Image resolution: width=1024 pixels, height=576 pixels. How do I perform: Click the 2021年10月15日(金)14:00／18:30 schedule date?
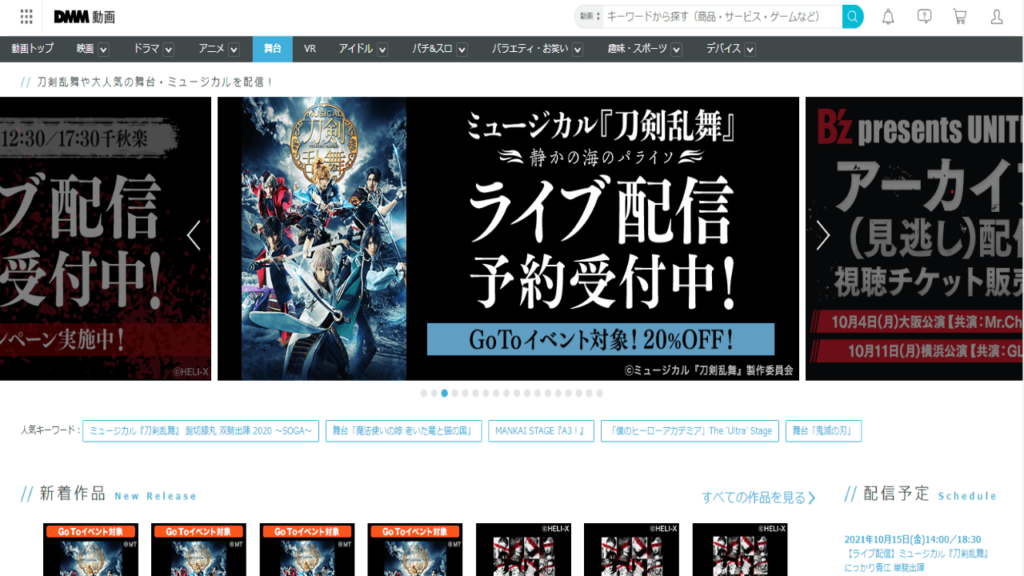tap(912, 539)
